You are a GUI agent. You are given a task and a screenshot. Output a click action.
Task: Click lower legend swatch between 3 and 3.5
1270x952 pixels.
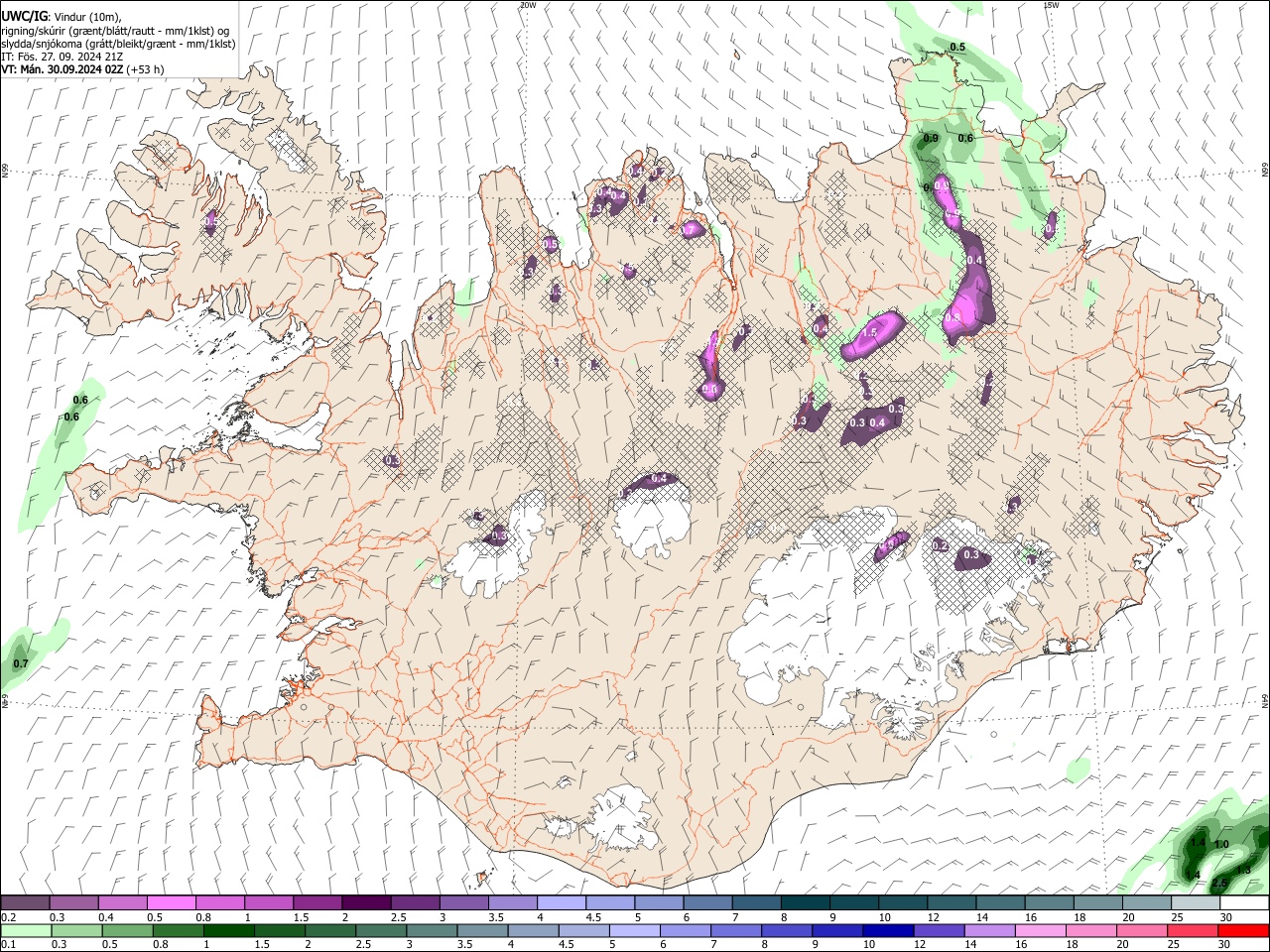(x=431, y=930)
